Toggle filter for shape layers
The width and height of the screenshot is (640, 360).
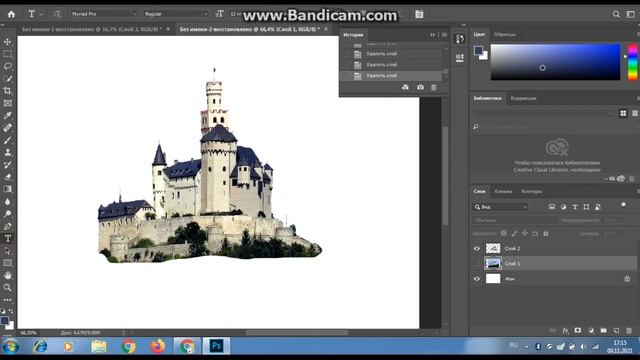coord(586,207)
